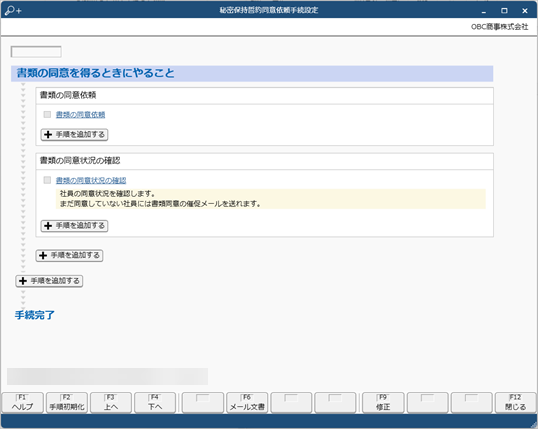This screenshot has width=538, height=429.
Task: Open the 書類の同意状況の確認 link
Action: tap(91, 181)
